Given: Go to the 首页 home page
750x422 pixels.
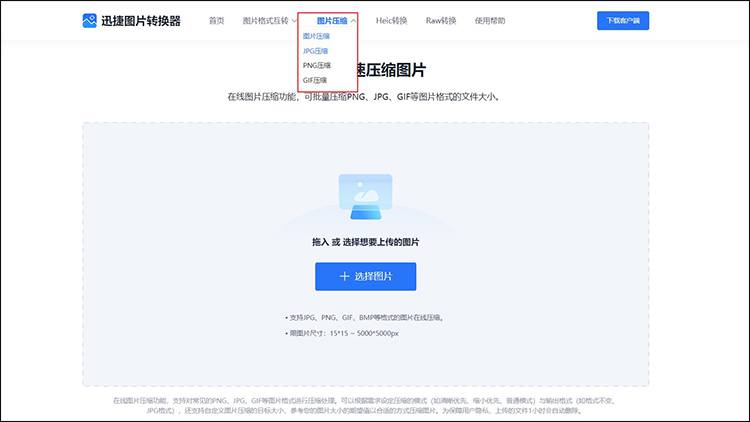Looking at the screenshot, I should point(216,20).
